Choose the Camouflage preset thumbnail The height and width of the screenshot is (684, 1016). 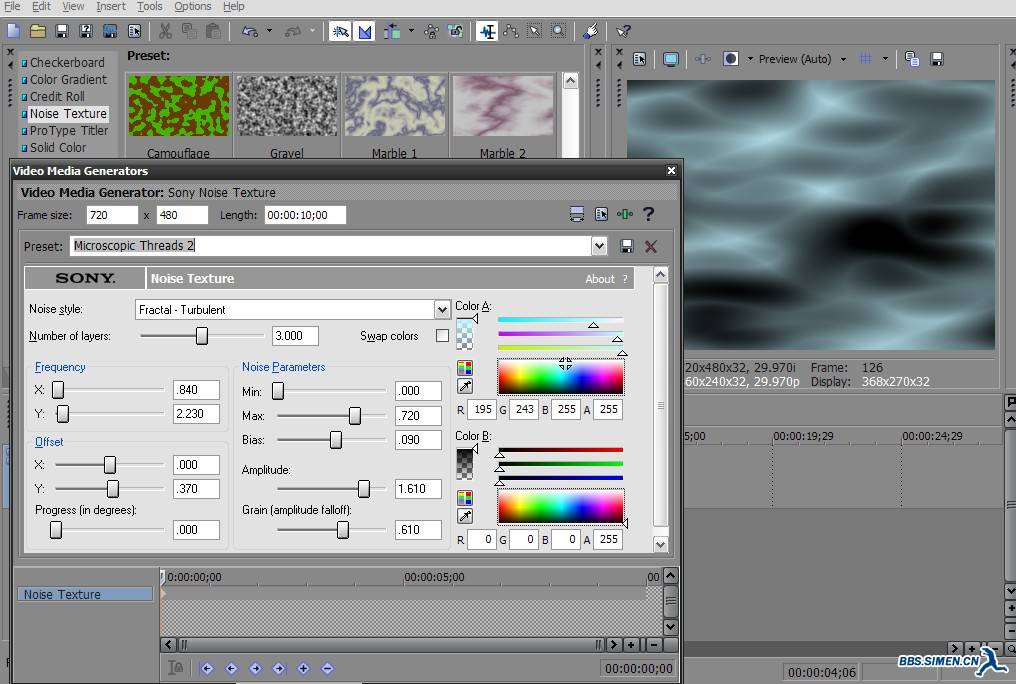(x=178, y=106)
